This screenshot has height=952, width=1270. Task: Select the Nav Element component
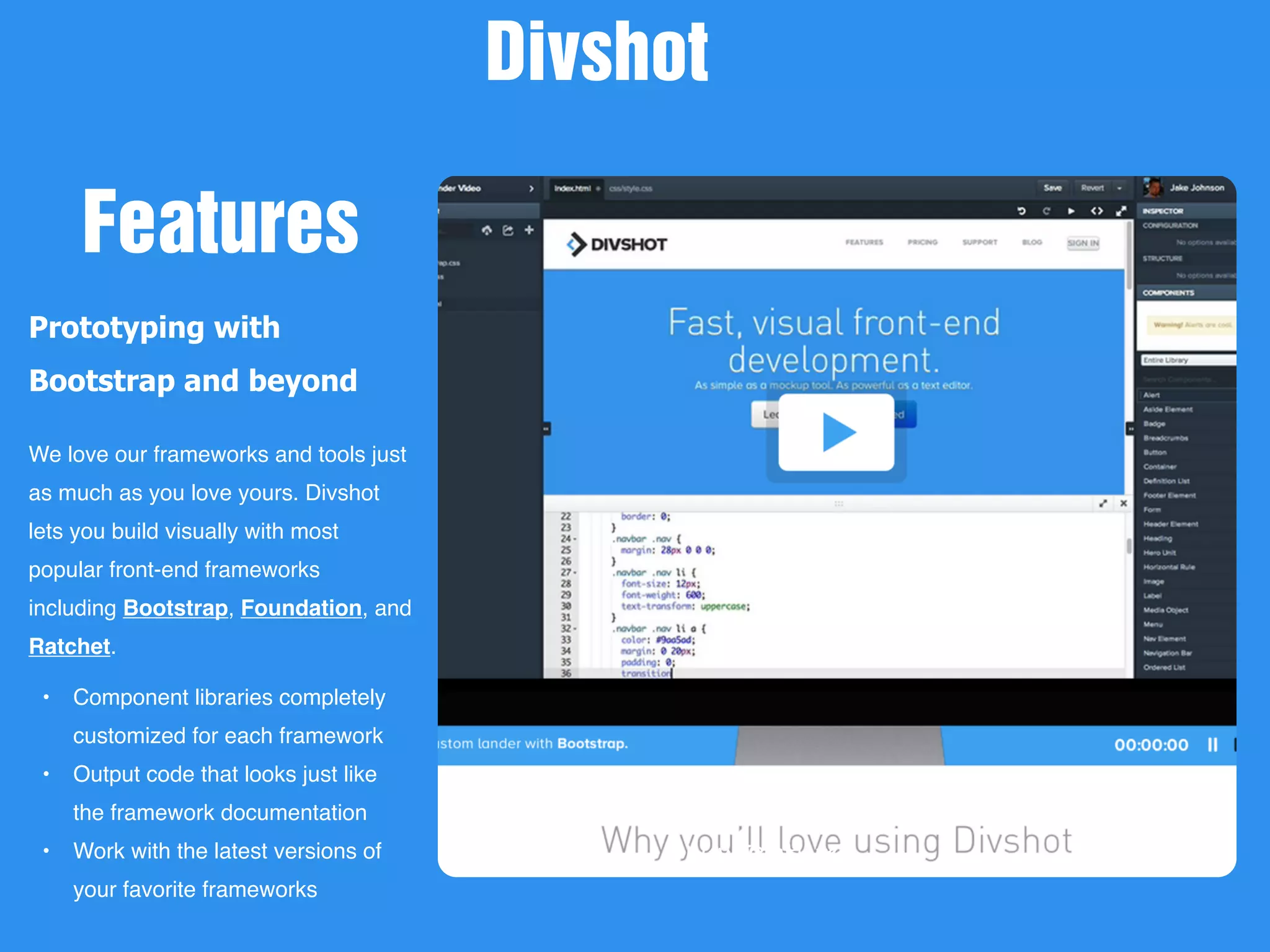[1187, 638]
